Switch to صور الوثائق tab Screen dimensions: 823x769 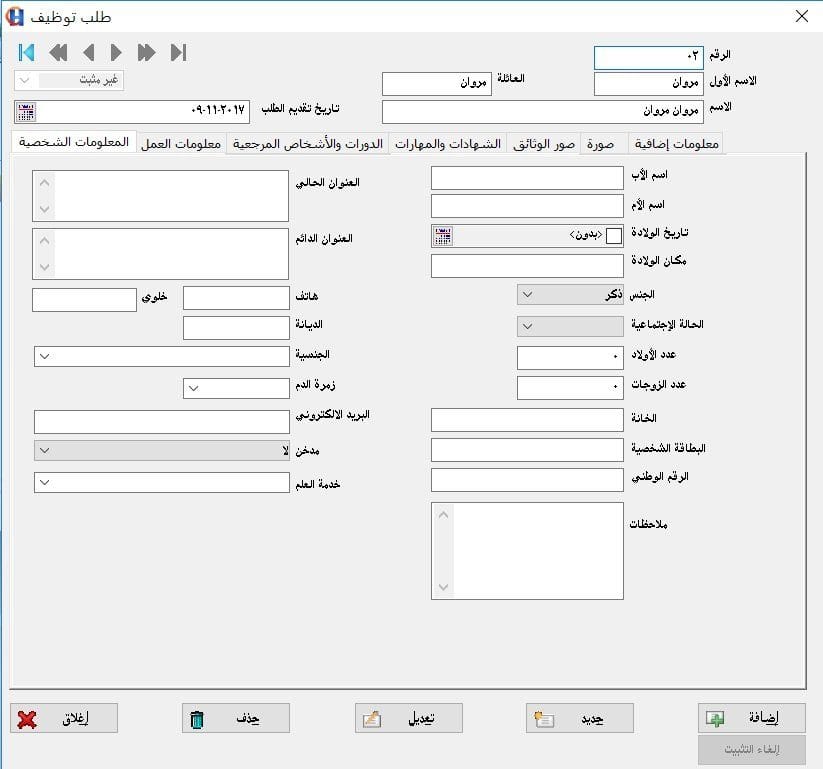[x=544, y=144]
